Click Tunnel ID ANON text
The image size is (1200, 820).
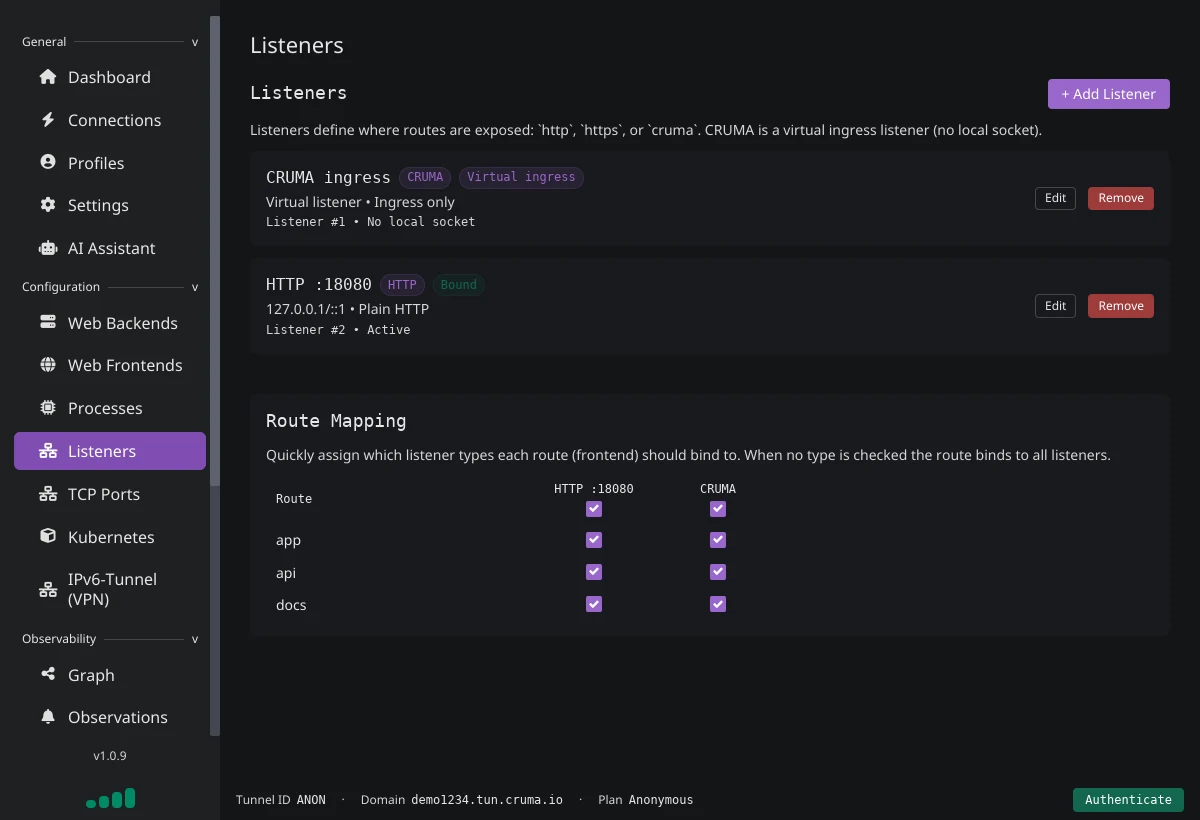point(281,800)
